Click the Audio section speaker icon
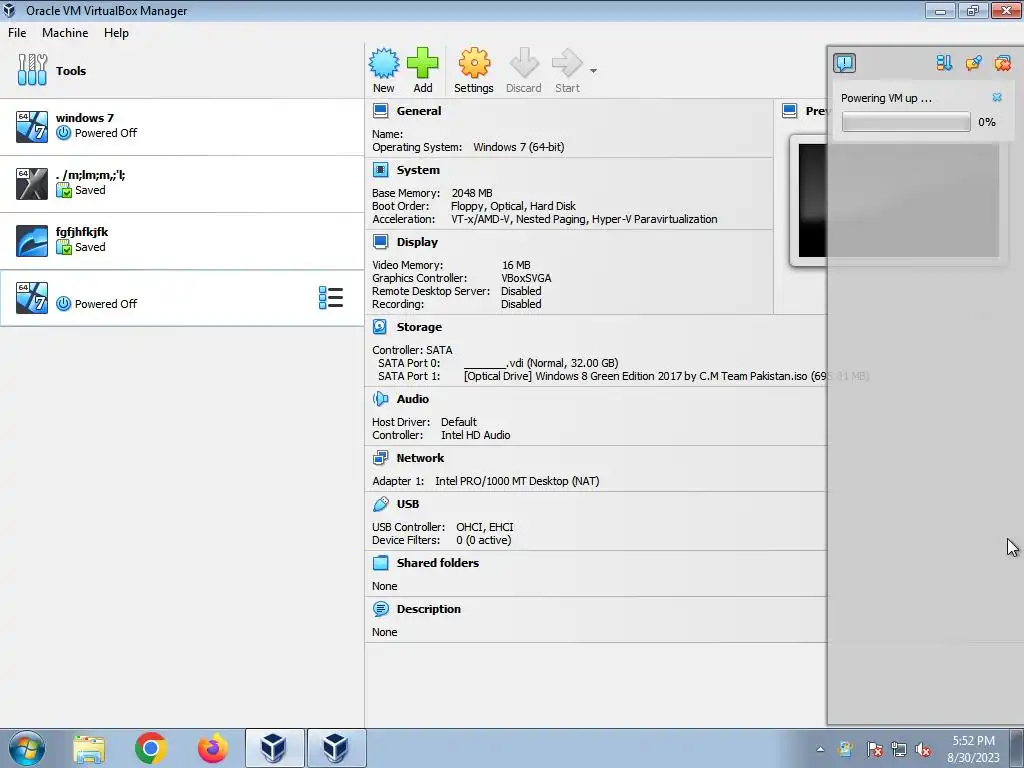1024x768 pixels. (380, 398)
